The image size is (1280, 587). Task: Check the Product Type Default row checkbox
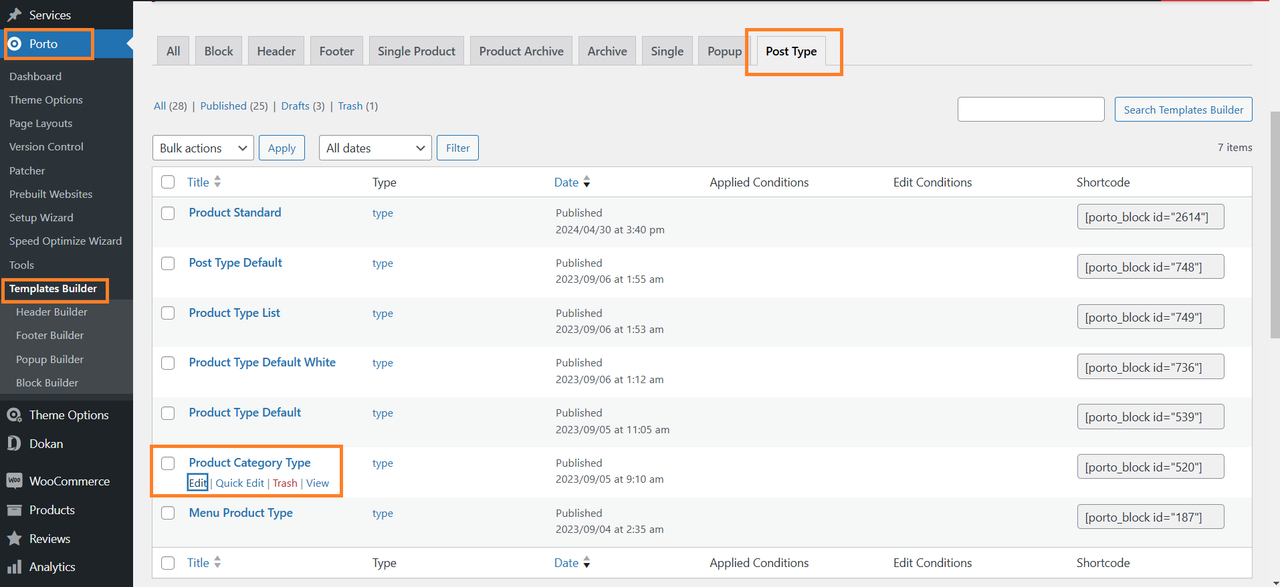[168, 413]
